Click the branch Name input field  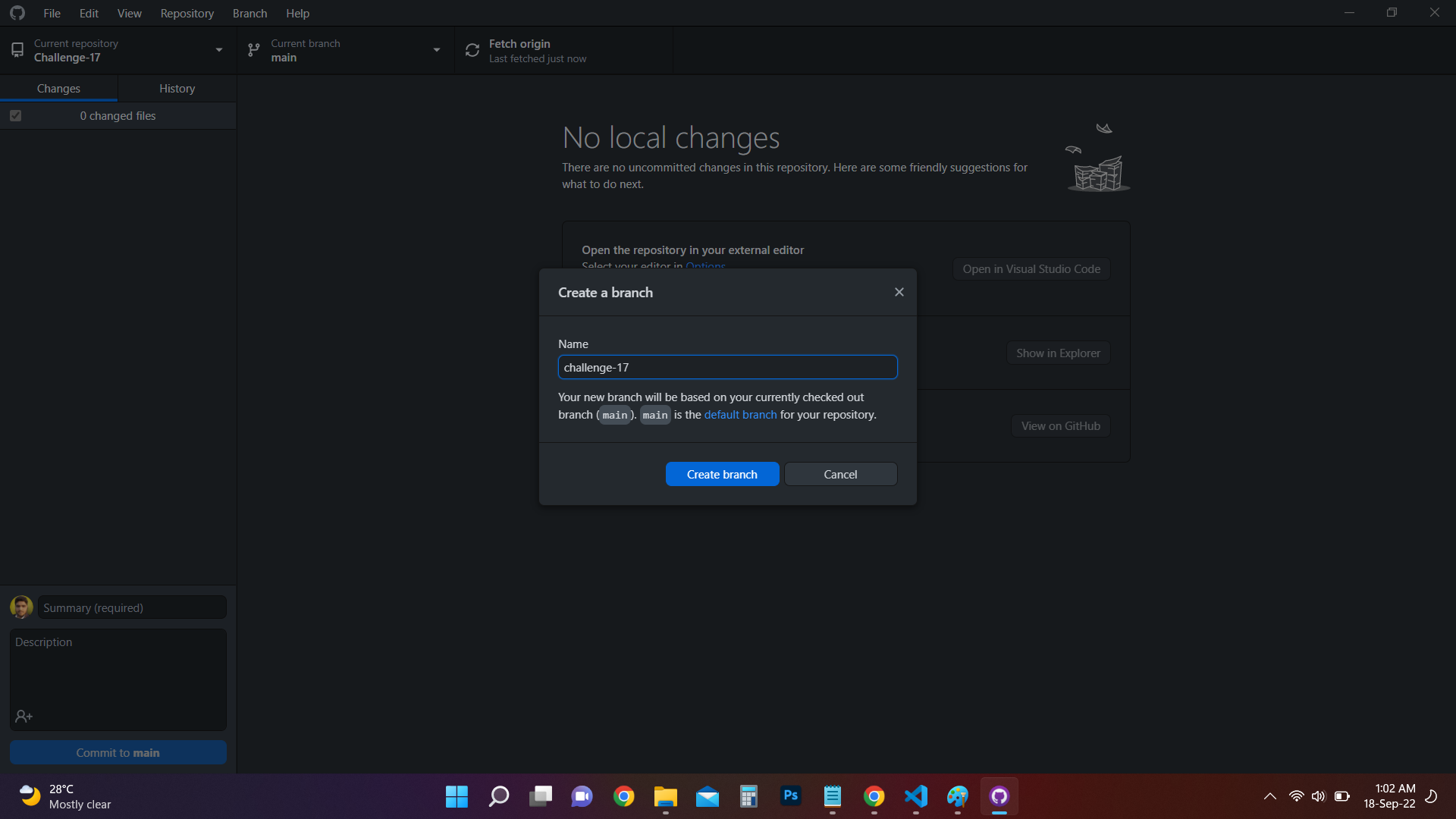coord(727,368)
